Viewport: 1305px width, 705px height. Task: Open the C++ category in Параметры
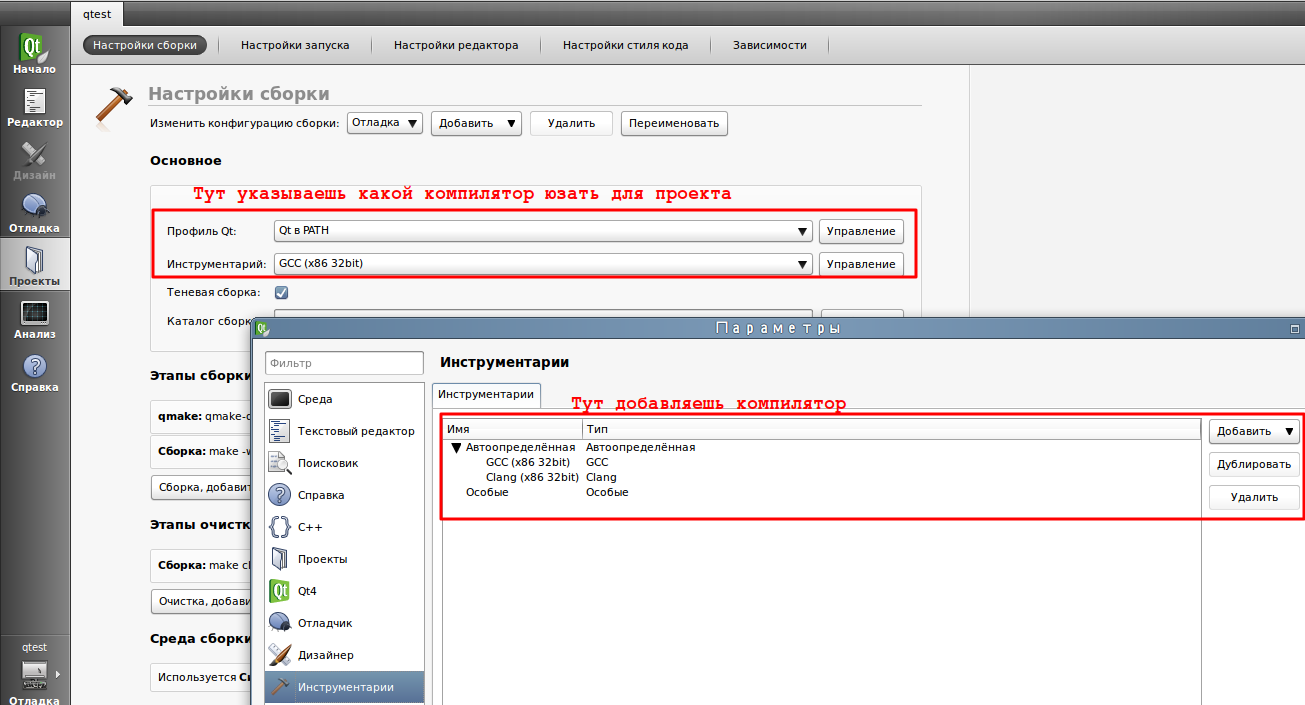pos(344,527)
